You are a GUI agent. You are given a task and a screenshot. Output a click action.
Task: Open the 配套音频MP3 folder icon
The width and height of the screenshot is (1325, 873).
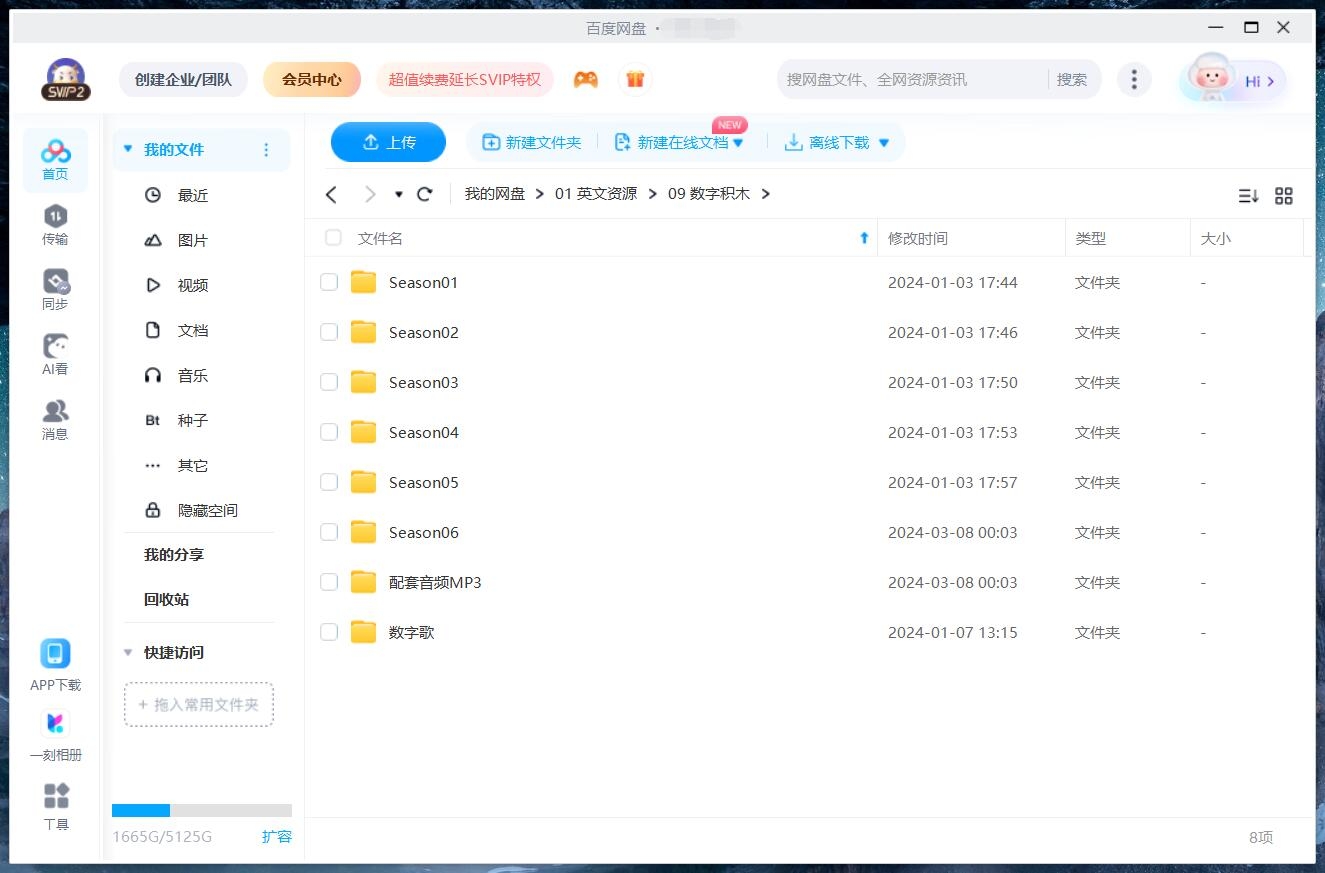coord(363,582)
